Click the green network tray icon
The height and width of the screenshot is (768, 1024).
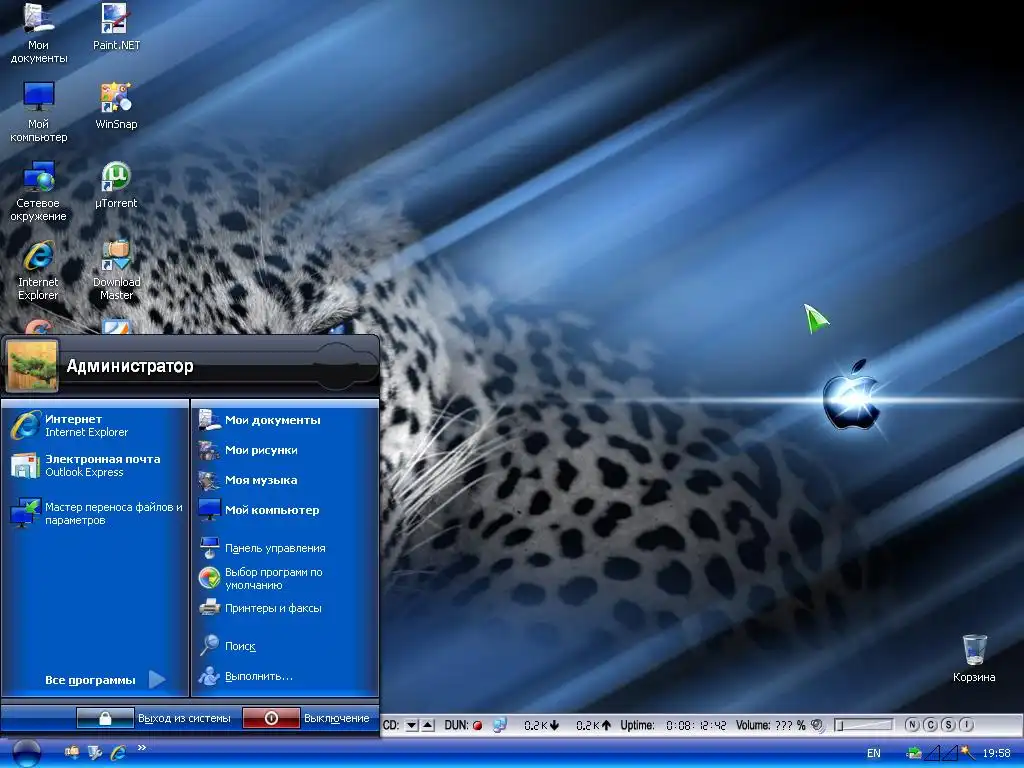pos(914,753)
